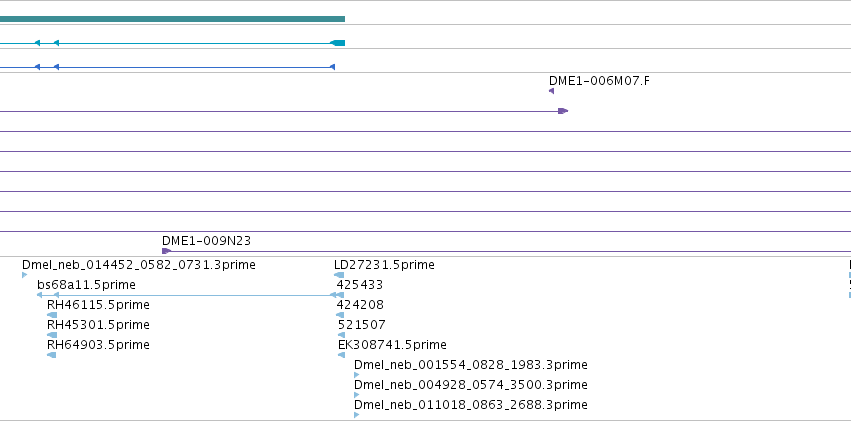The width and height of the screenshot is (851, 421).
Task: Click the RH45301.5prime EST glyph
Action: click(52, 335)
